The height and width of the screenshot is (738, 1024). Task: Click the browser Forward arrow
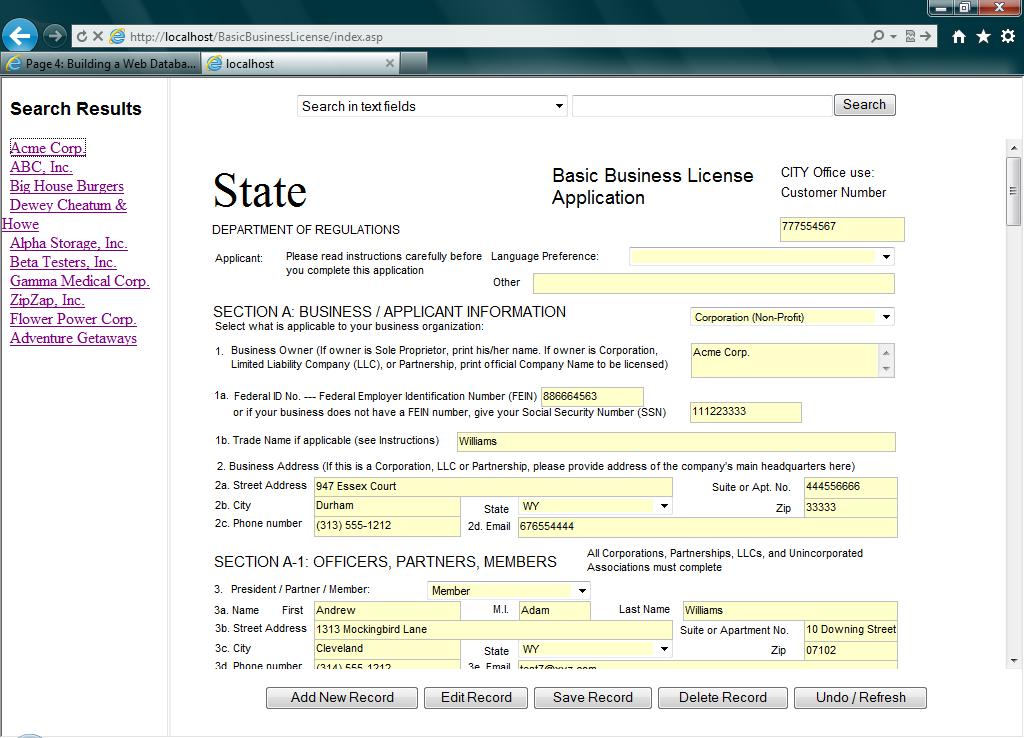[x=55, y=36]
